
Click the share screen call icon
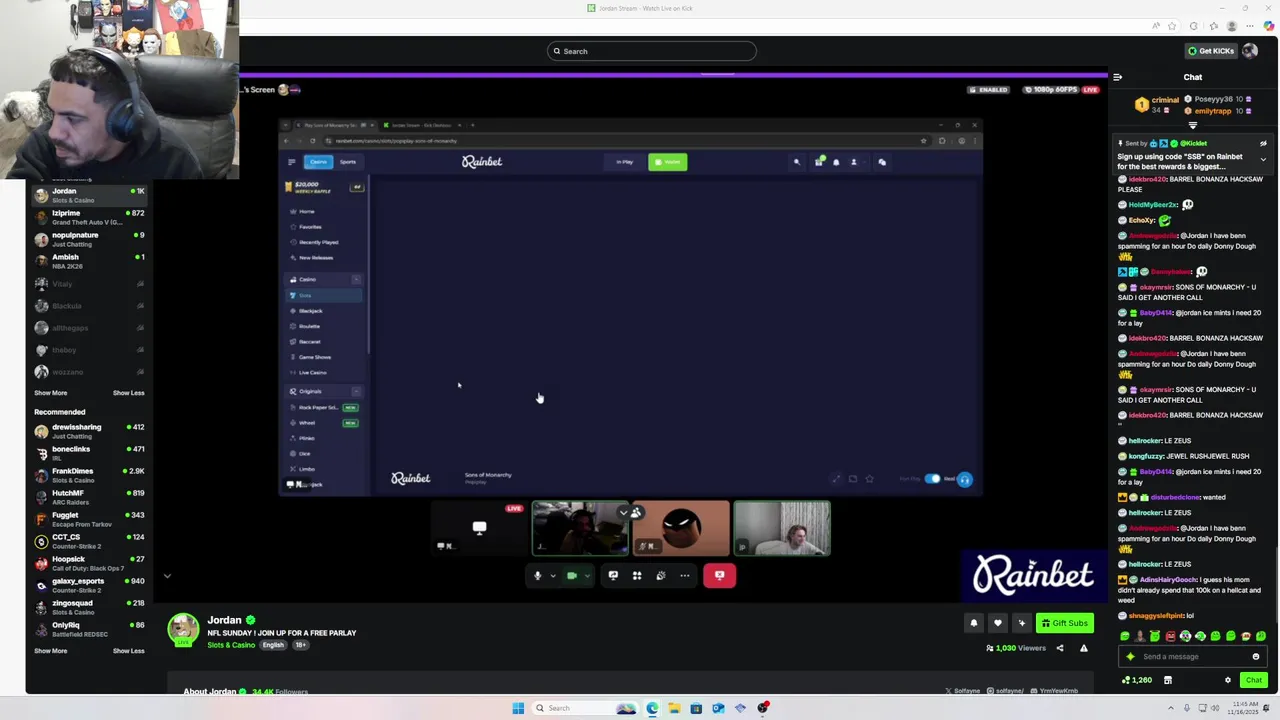[613, 575]
